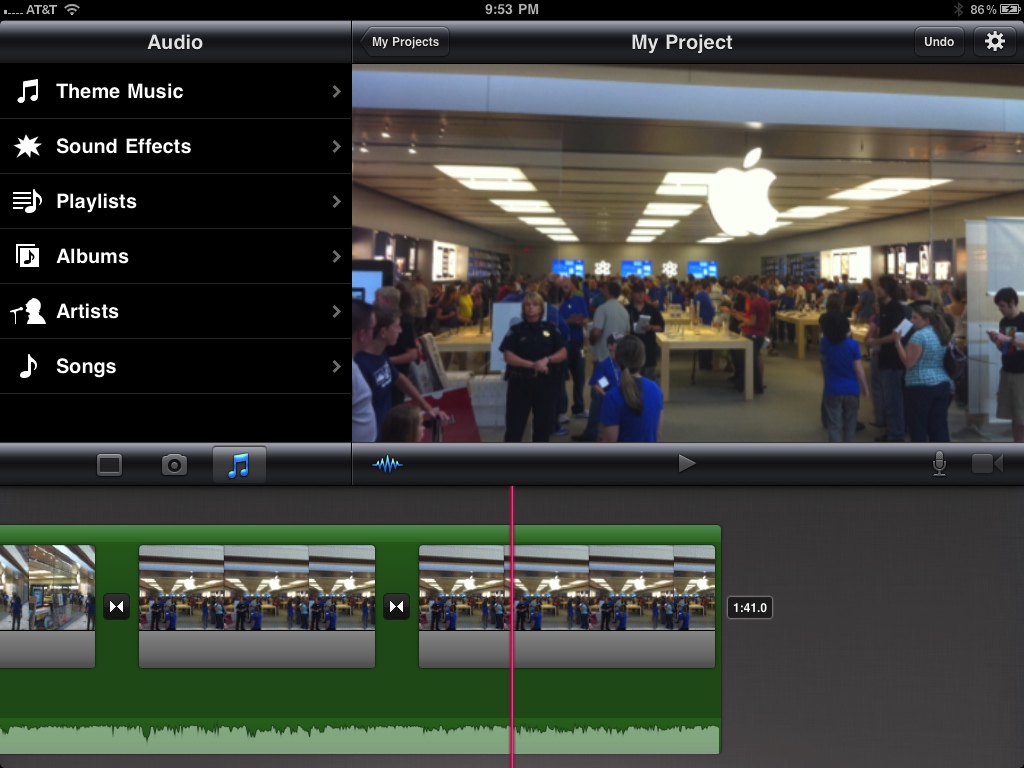Open the first transition between clips
This screenshot has height=768, width=1024.
click(117, 606)
